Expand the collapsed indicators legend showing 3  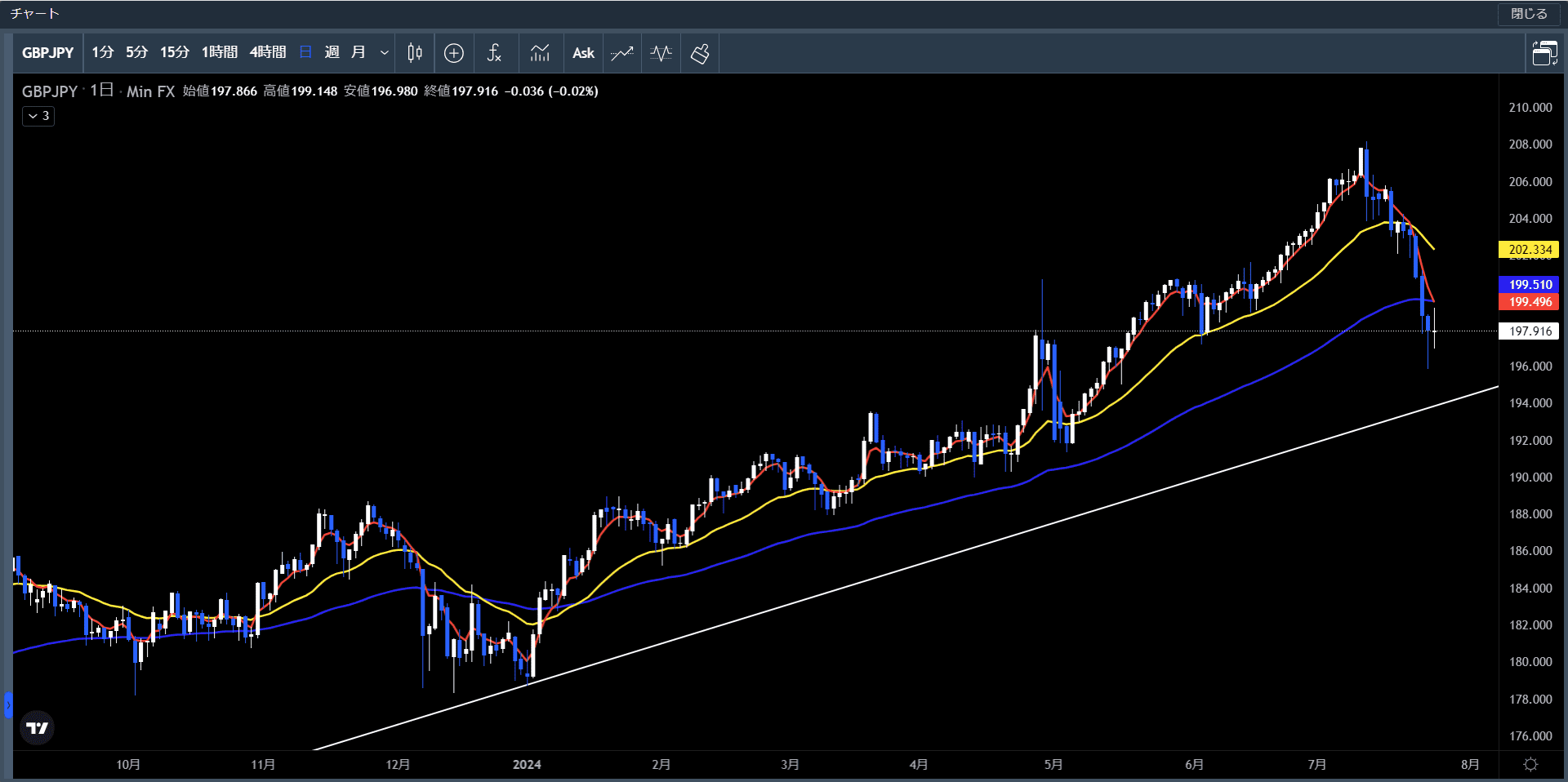click(38, 116)
